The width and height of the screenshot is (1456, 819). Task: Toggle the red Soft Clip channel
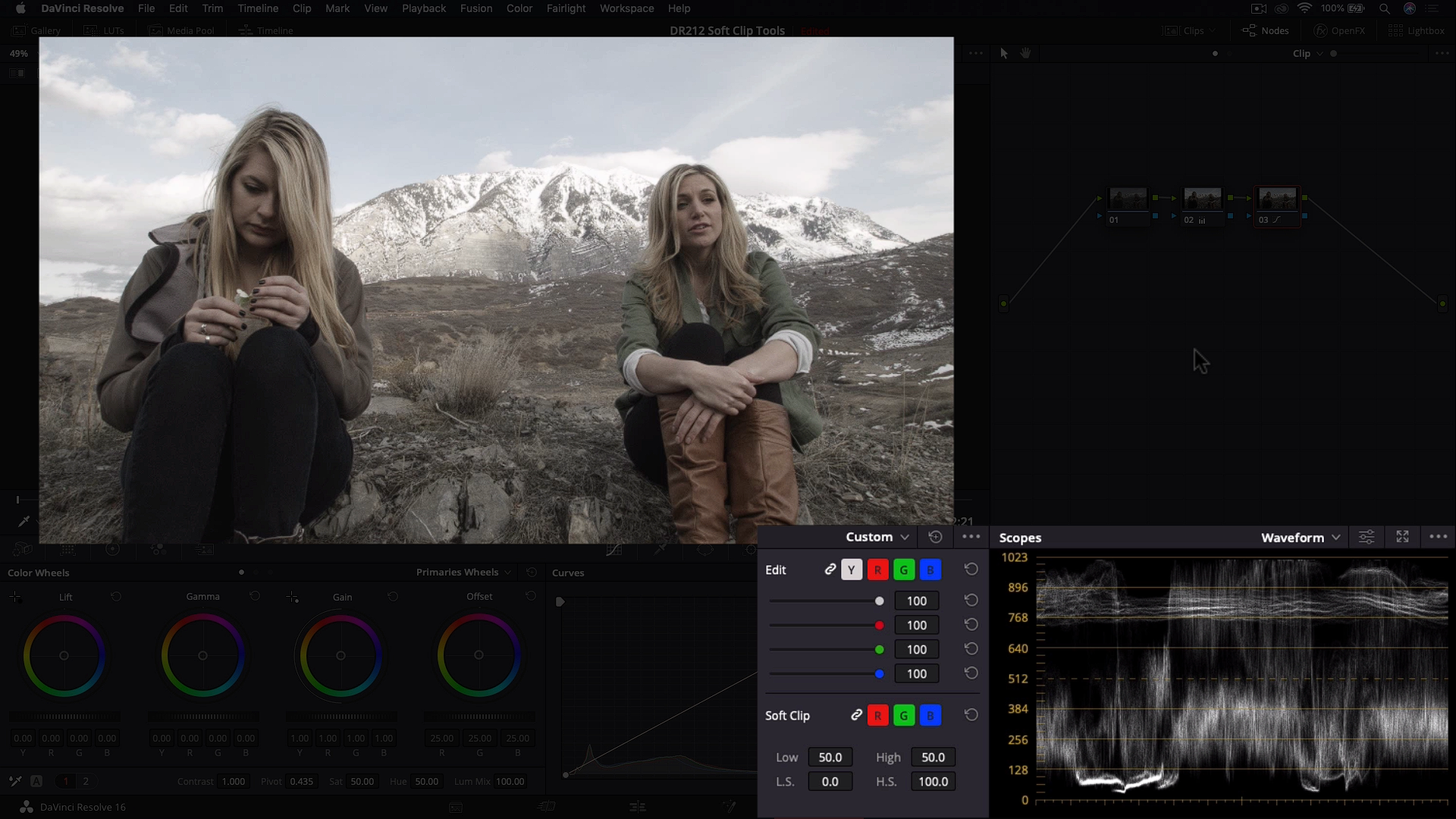pyautogui.click(x=877, y=715)
